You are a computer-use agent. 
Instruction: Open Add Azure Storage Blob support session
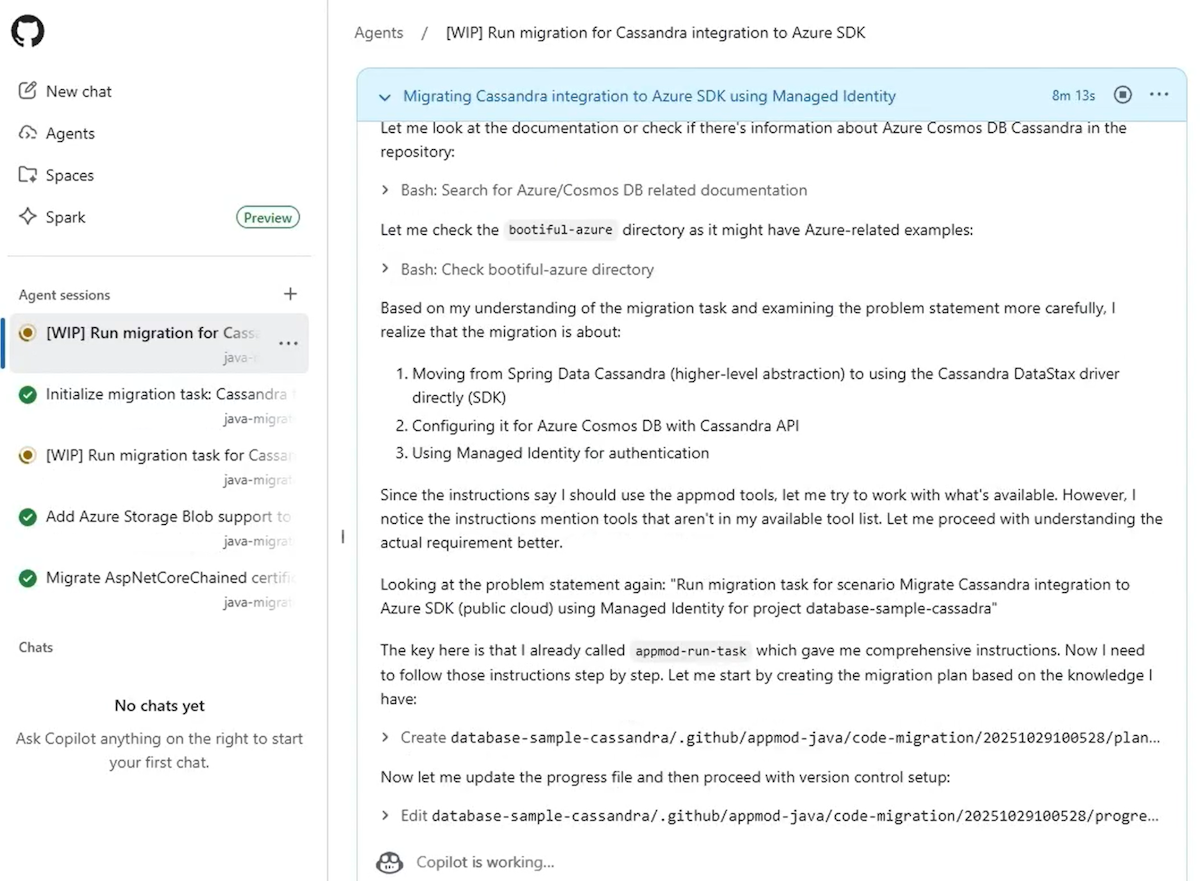(x=168, y=517)
